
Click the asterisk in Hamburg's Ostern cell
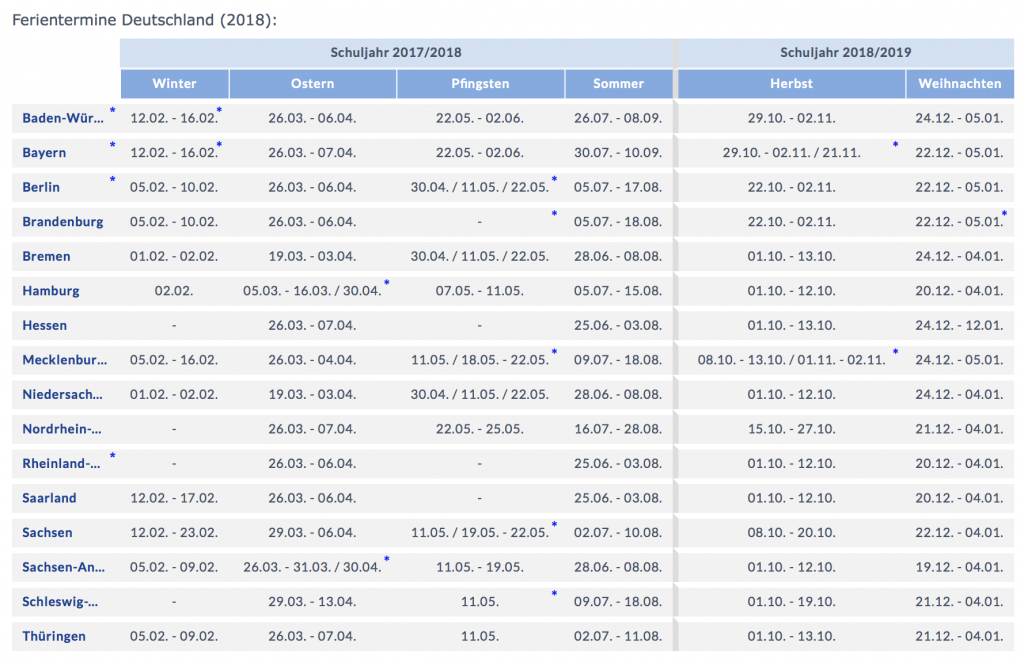386,284
